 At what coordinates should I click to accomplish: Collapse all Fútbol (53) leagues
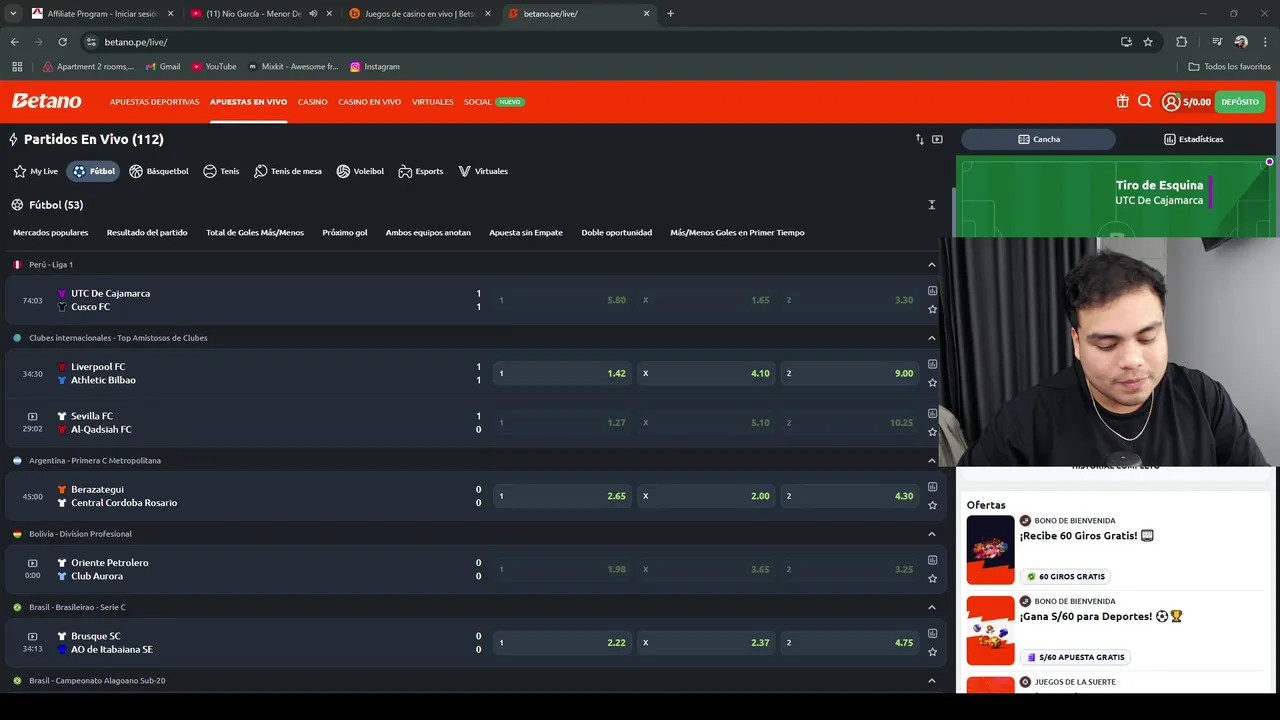coord(931,205)
